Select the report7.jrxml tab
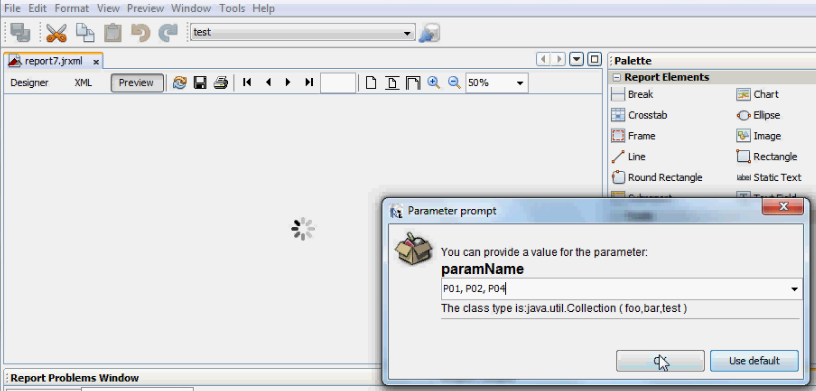 [x=53, y=61]
